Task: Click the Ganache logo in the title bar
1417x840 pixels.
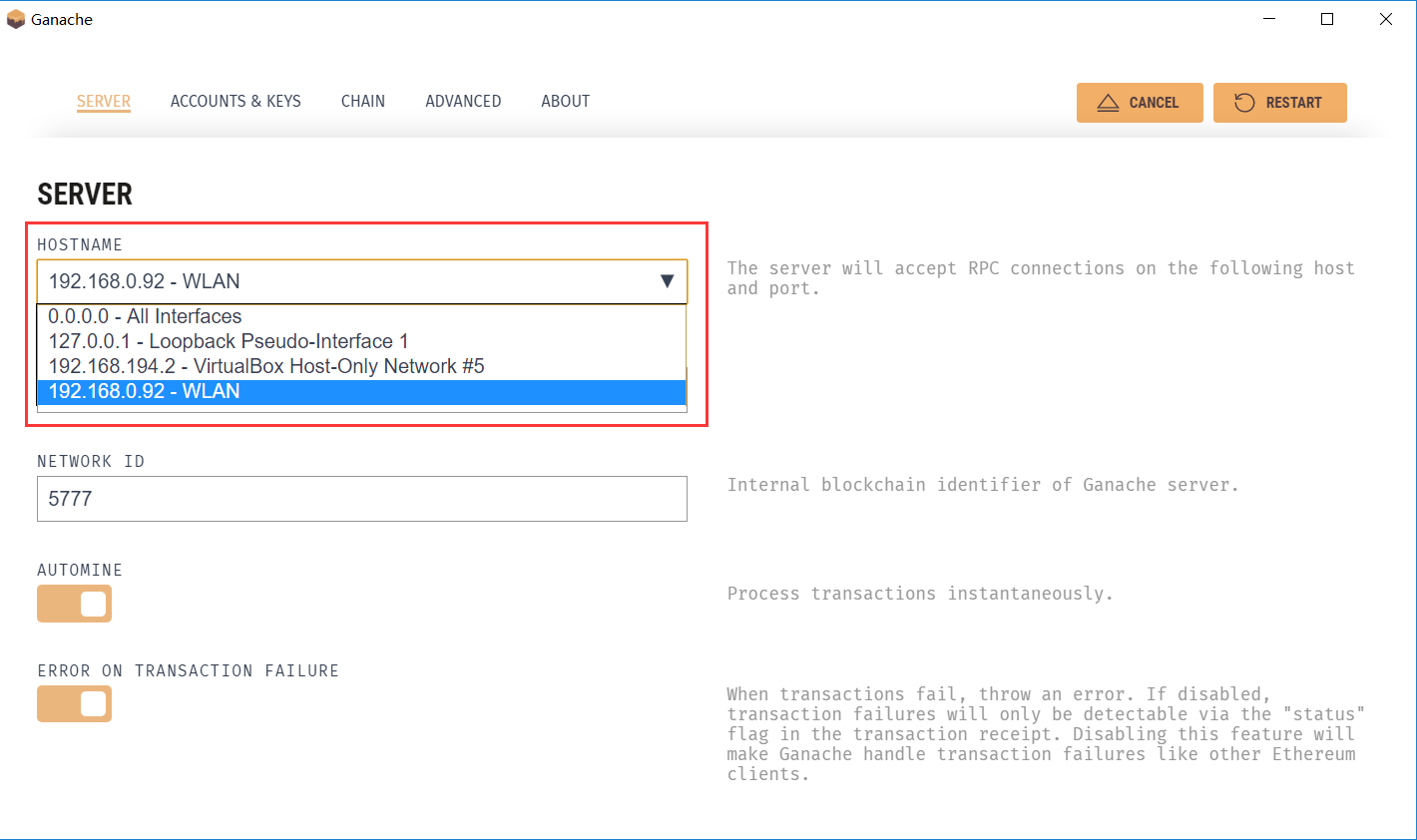Action: click(16, 19)
